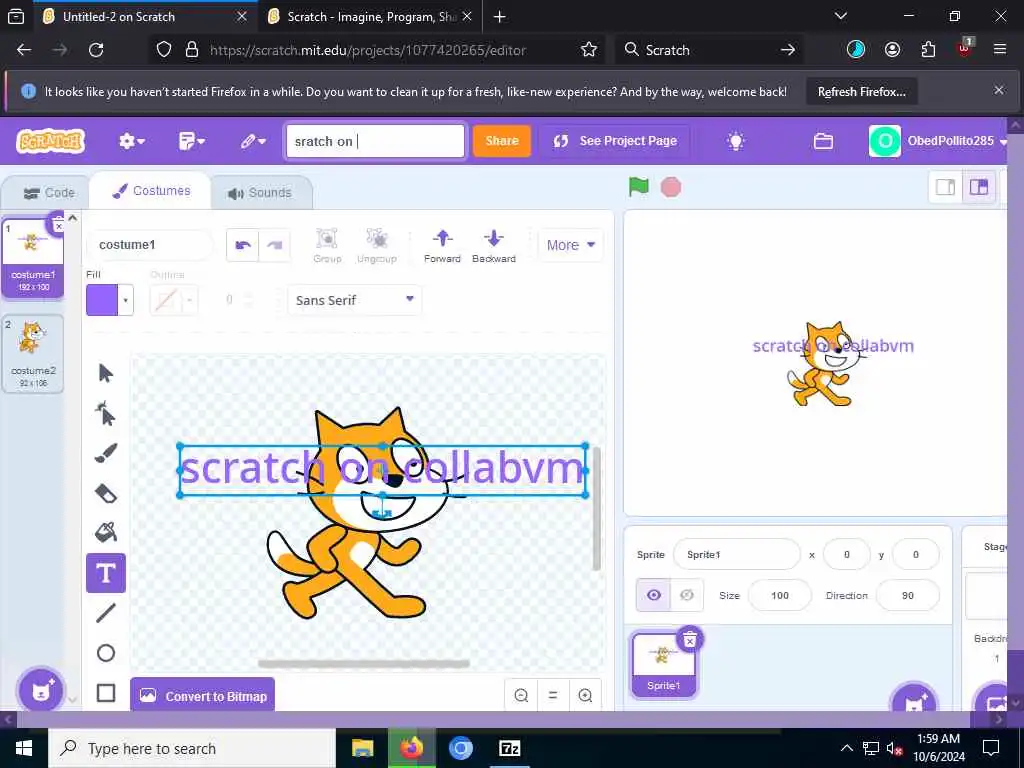
Task: Open the Fill color dropdown
Action: [x=125, y=300]
